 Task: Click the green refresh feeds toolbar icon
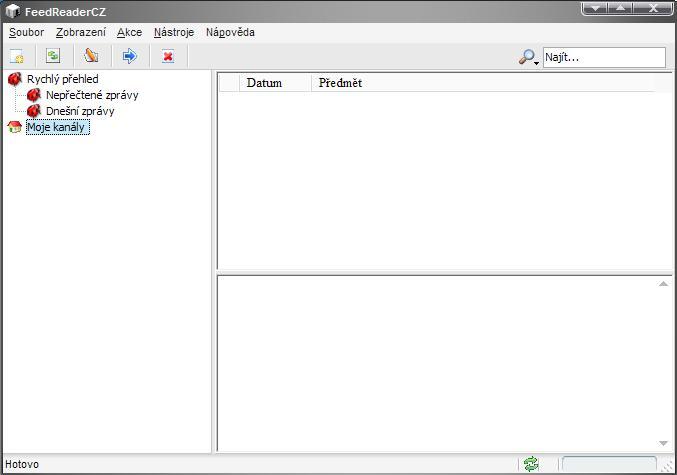[53, 57]
